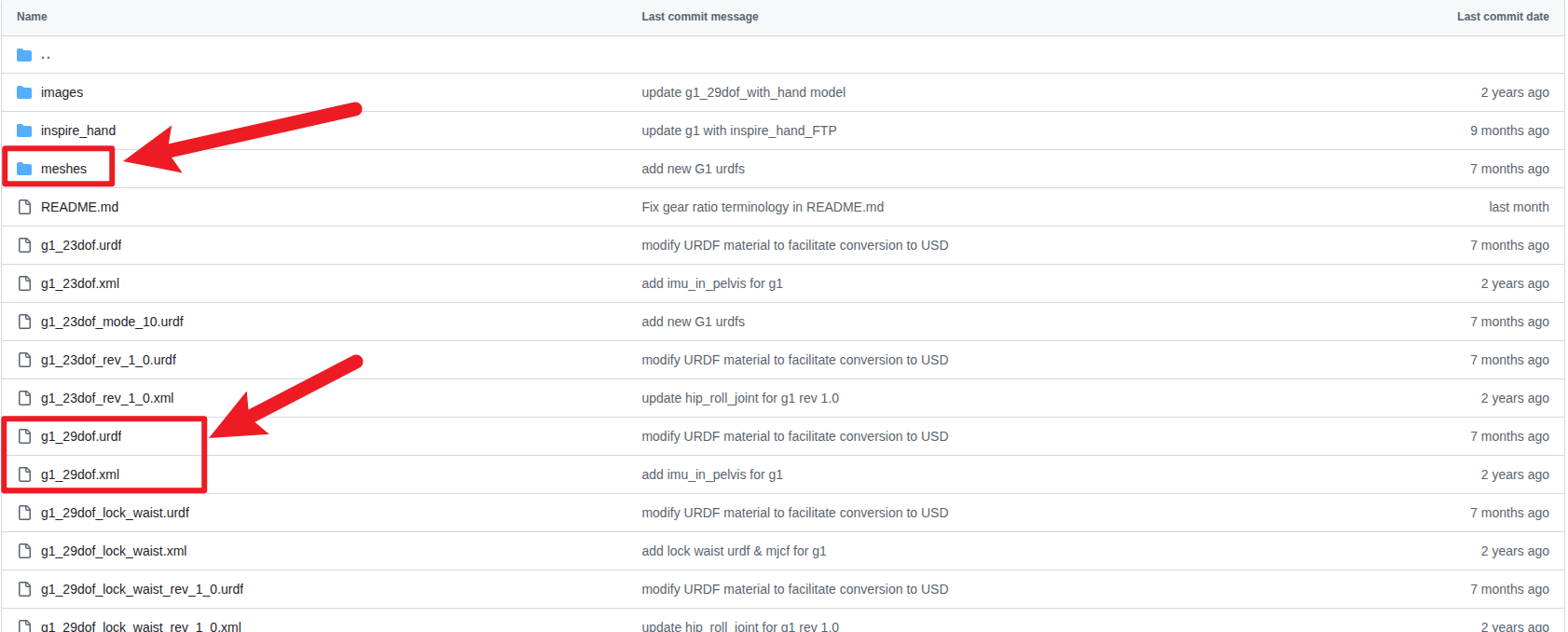The width and height of the screenshot is (1568, 632).
Task: Open the g1_29dof_lock_waist_rev_1_0.urdf file
Action: point(142,589)
